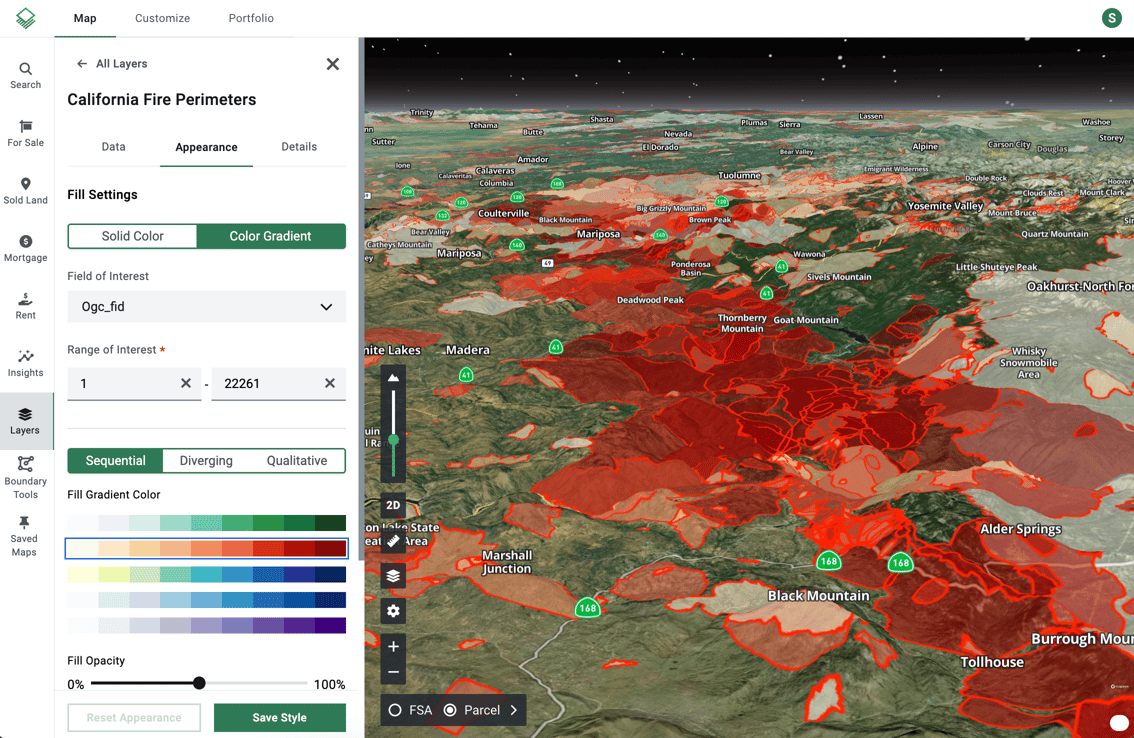Image resolution: width=1134 pixels, height=738 pixels.
Task: Open the map settings gear icon
Action: 393,611
